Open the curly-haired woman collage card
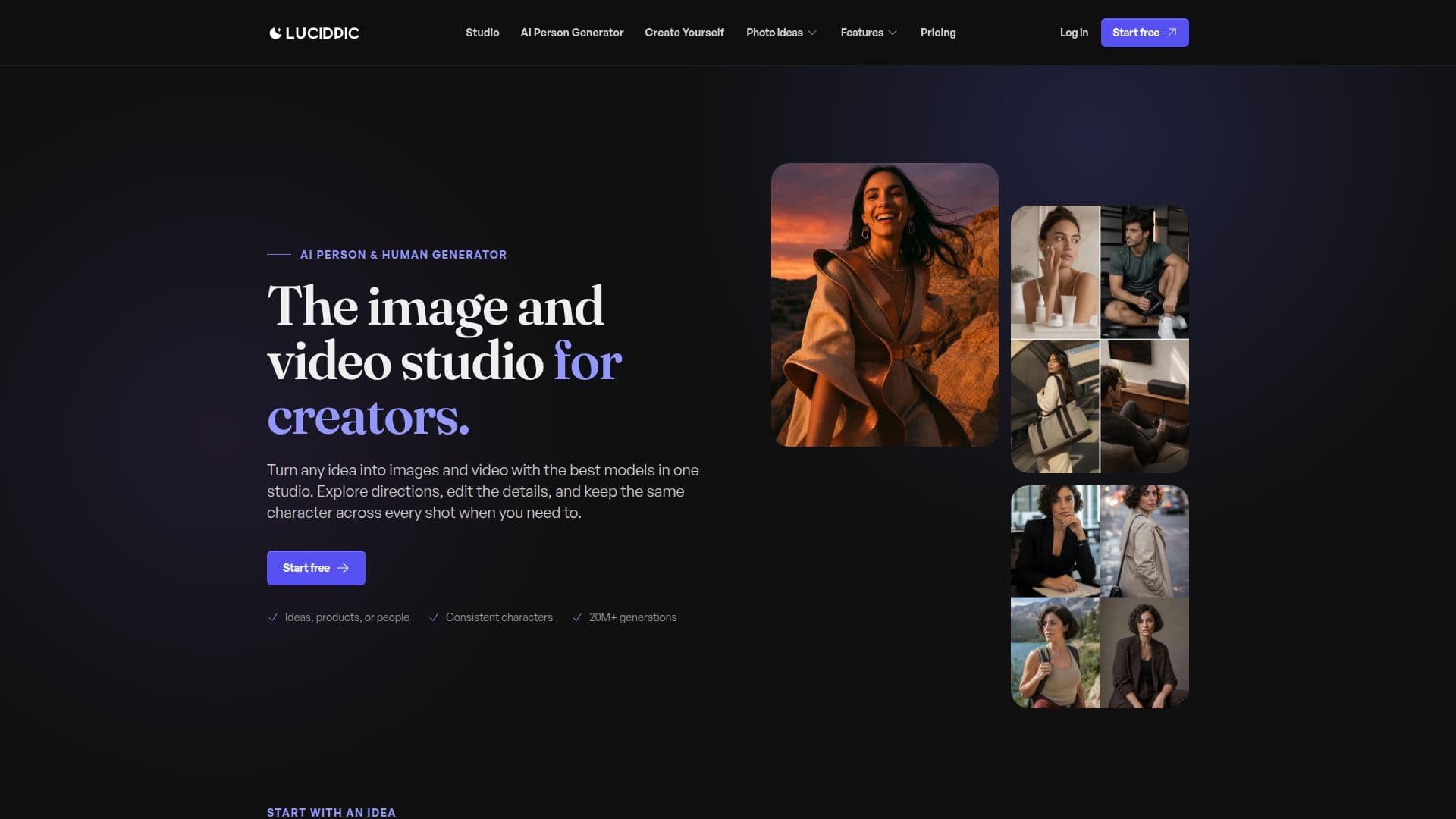This screenshot has height=819, width=1456. click(1100, 597)
